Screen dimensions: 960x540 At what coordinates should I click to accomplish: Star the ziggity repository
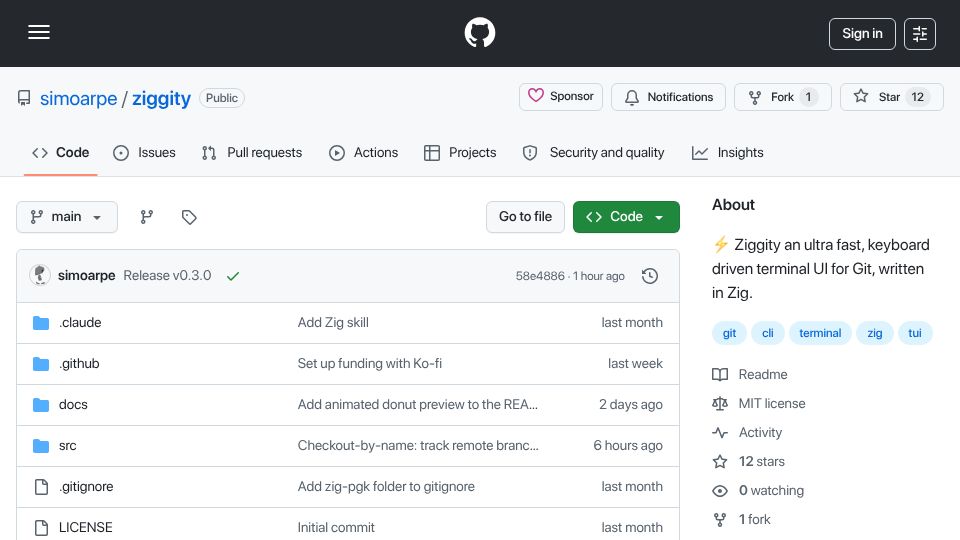[891, 97]
